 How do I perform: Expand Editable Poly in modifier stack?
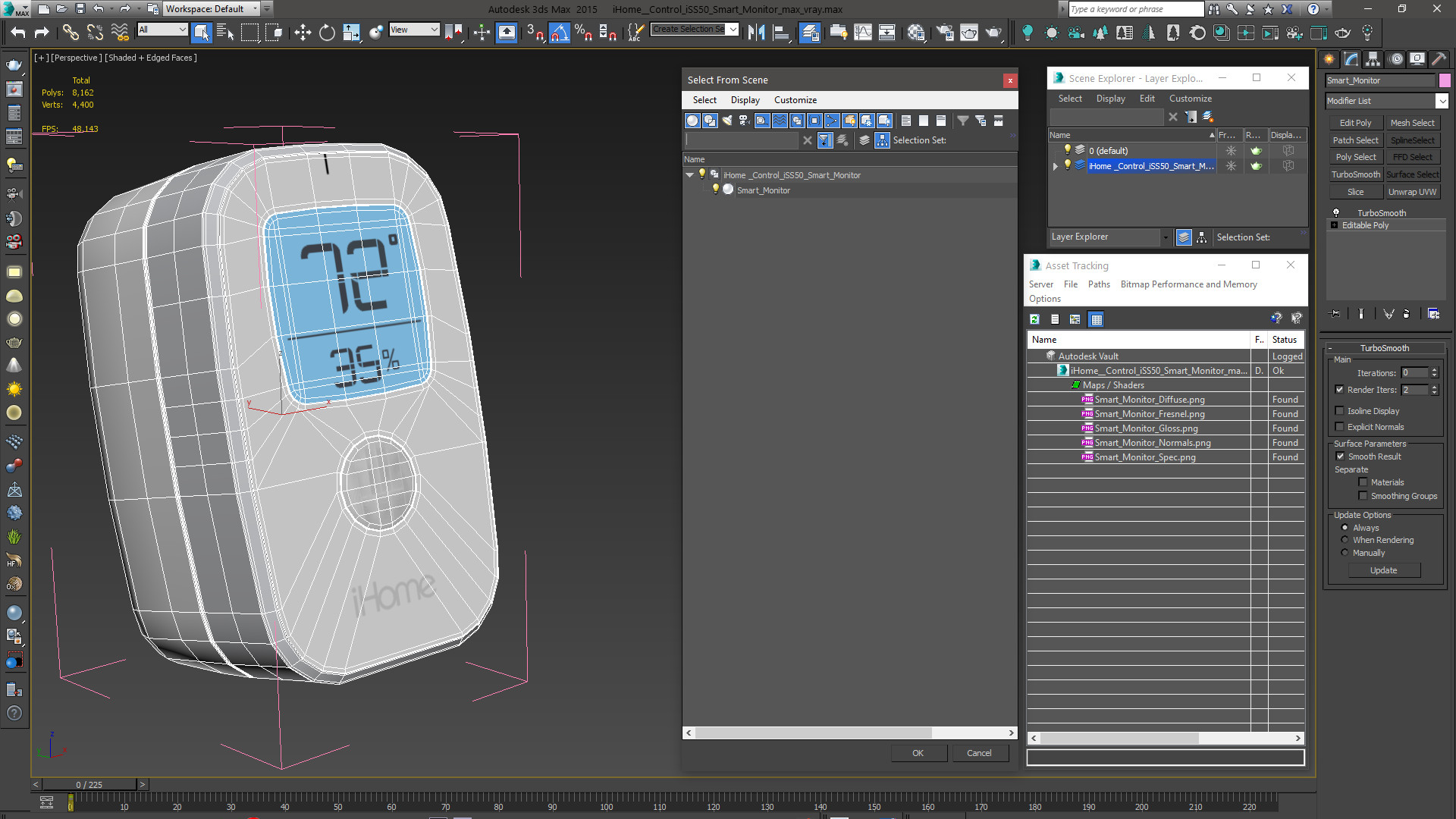coord(1335,225)
